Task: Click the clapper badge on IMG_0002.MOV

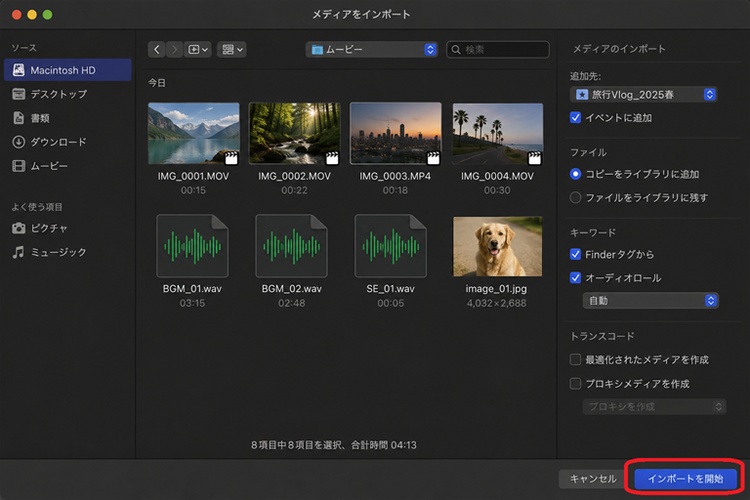Action: 332,157
